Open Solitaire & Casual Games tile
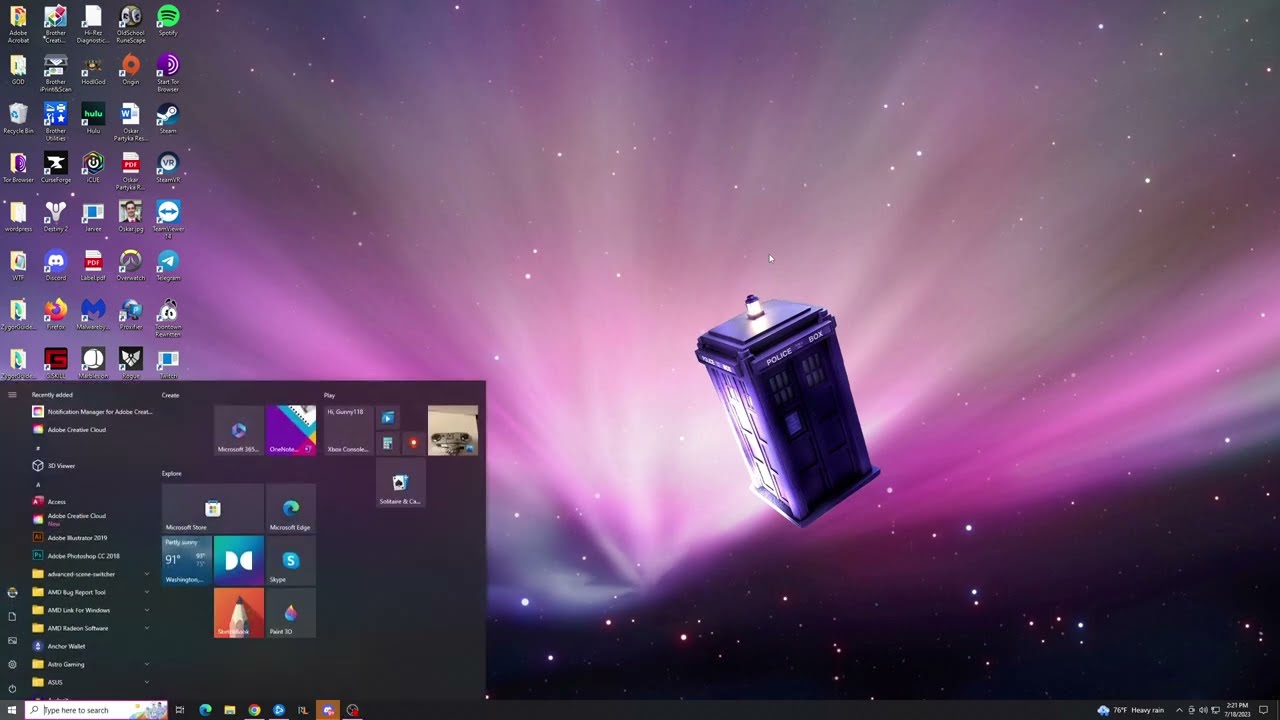 click(400, 483)
